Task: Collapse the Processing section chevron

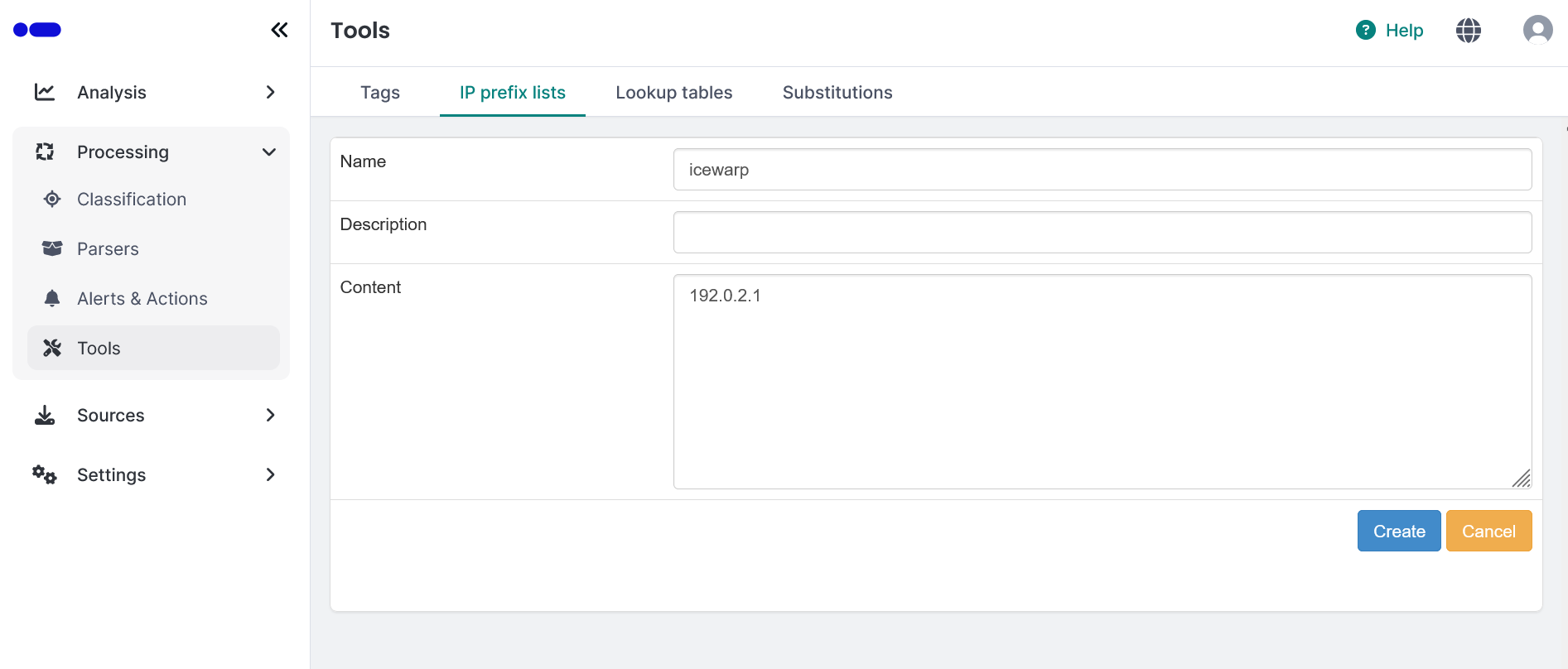Action: pyautogui.click(x=269, y=152)
